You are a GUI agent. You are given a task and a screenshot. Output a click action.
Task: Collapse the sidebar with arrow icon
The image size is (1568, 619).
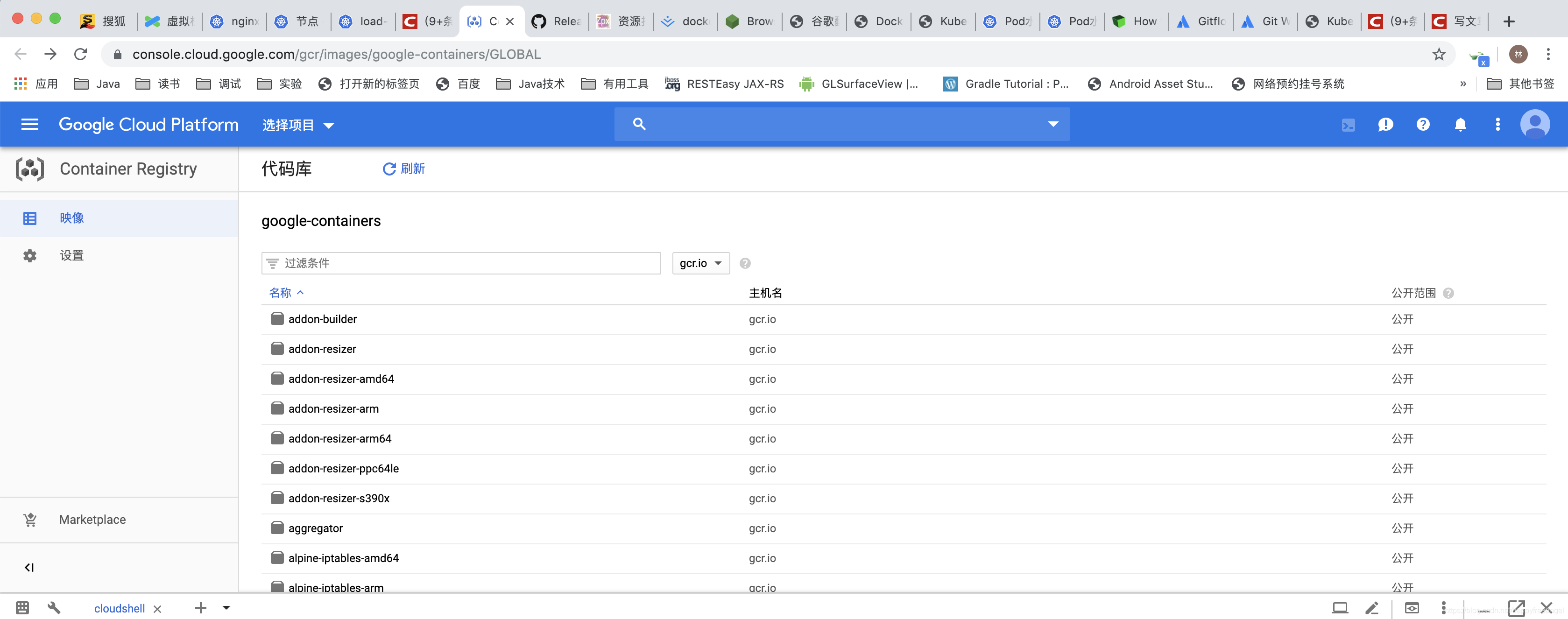[29, 568]
